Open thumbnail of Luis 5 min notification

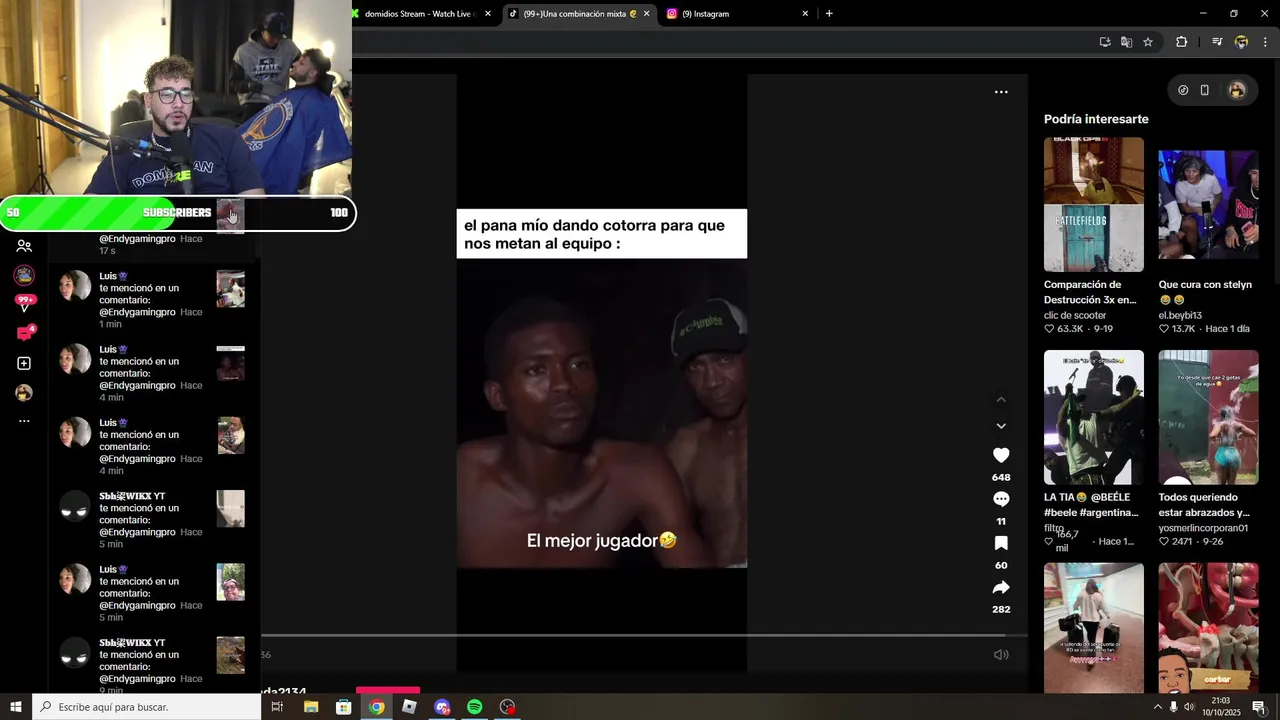pyautogui.click(x=231, y=582)
